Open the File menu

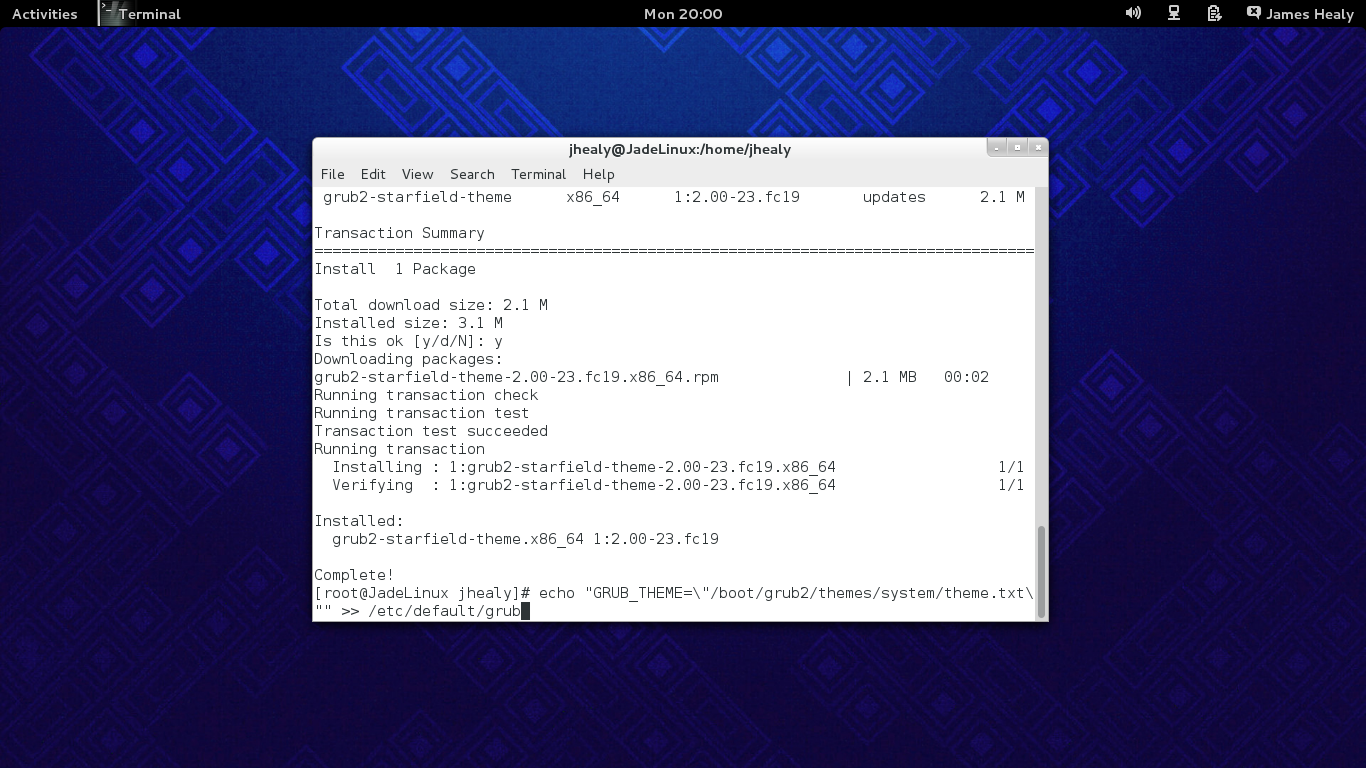coord(332,174)
